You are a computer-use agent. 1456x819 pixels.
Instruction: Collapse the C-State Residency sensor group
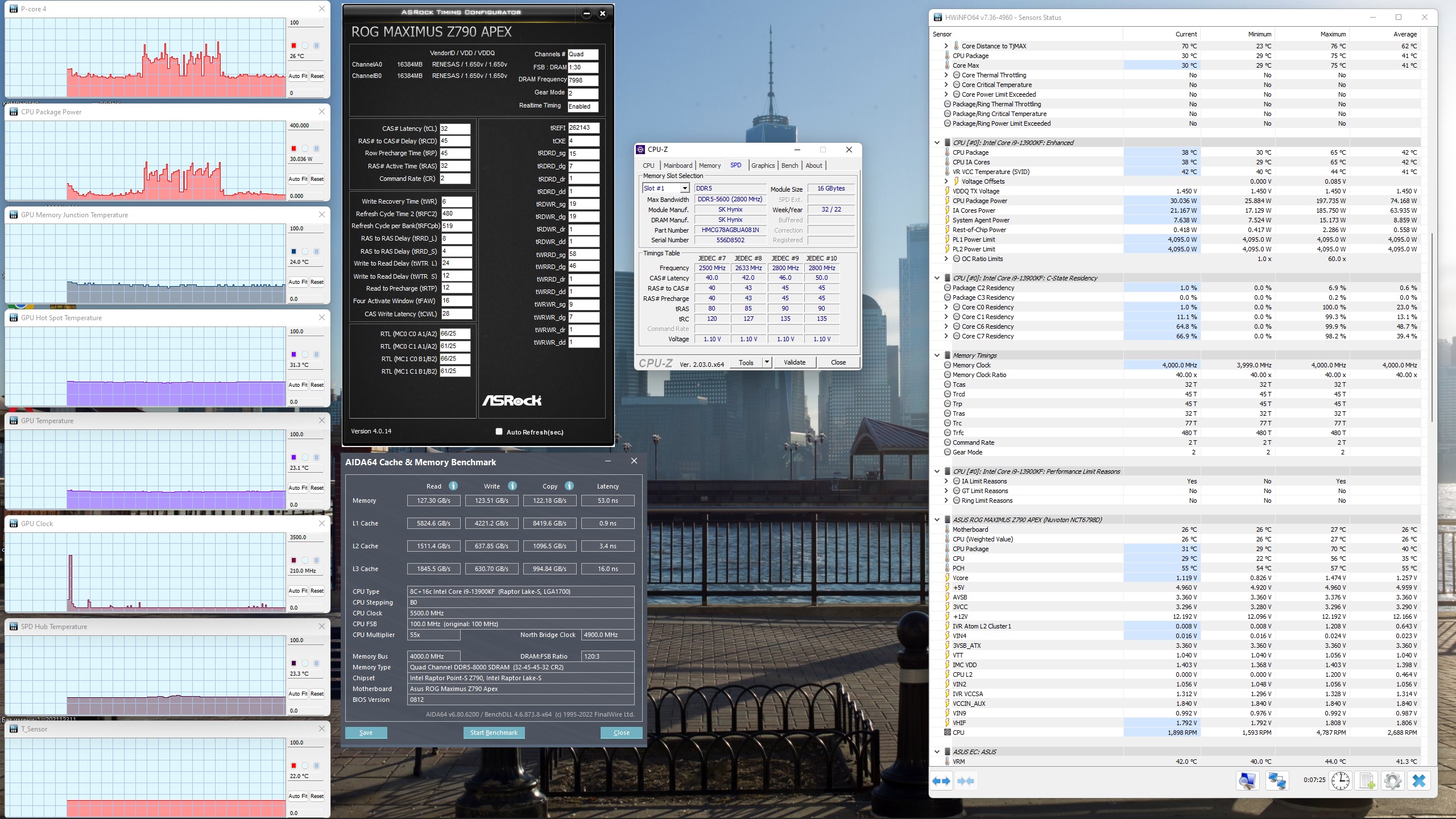coord(937,278)
